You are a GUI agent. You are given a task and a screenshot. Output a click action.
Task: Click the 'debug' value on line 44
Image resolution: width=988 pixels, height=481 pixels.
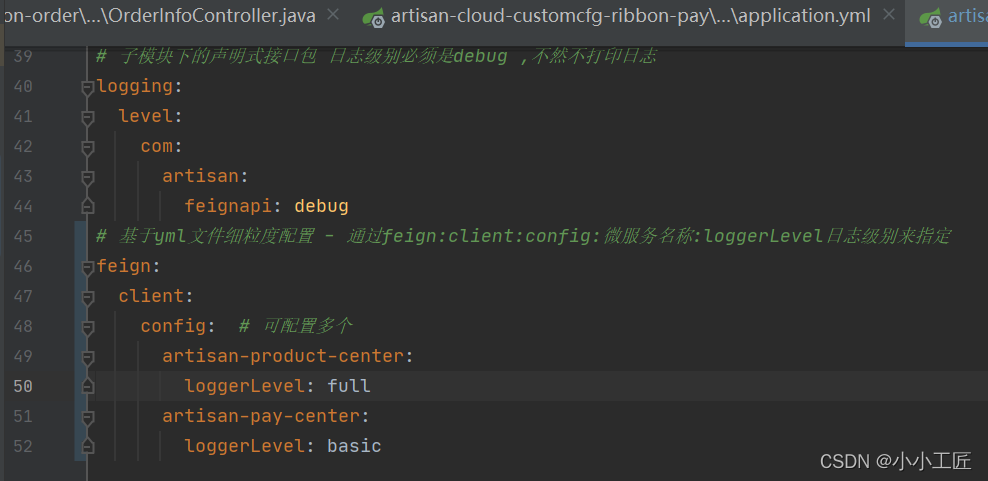point(321,206)
